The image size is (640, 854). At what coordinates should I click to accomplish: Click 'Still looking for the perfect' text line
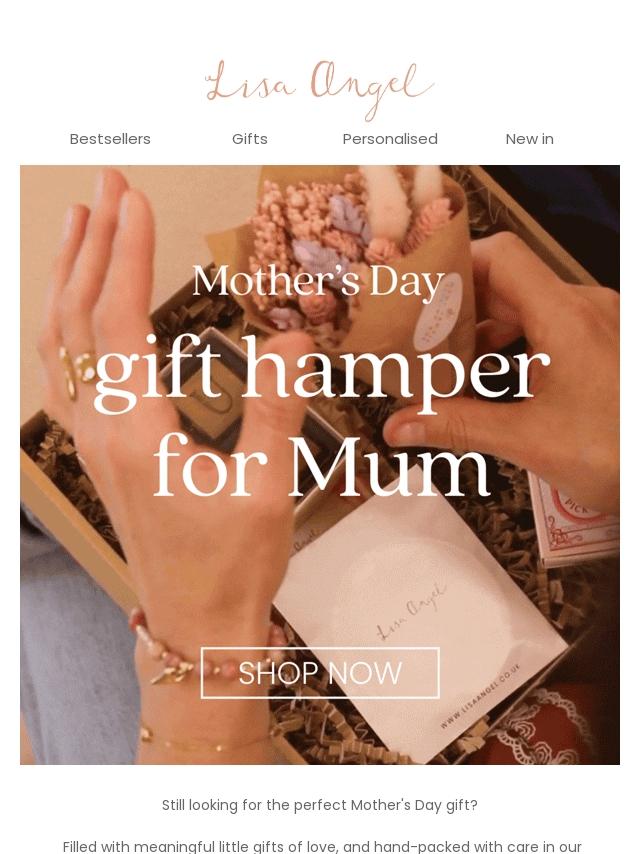pyautogui.click(x=320, y=805)
